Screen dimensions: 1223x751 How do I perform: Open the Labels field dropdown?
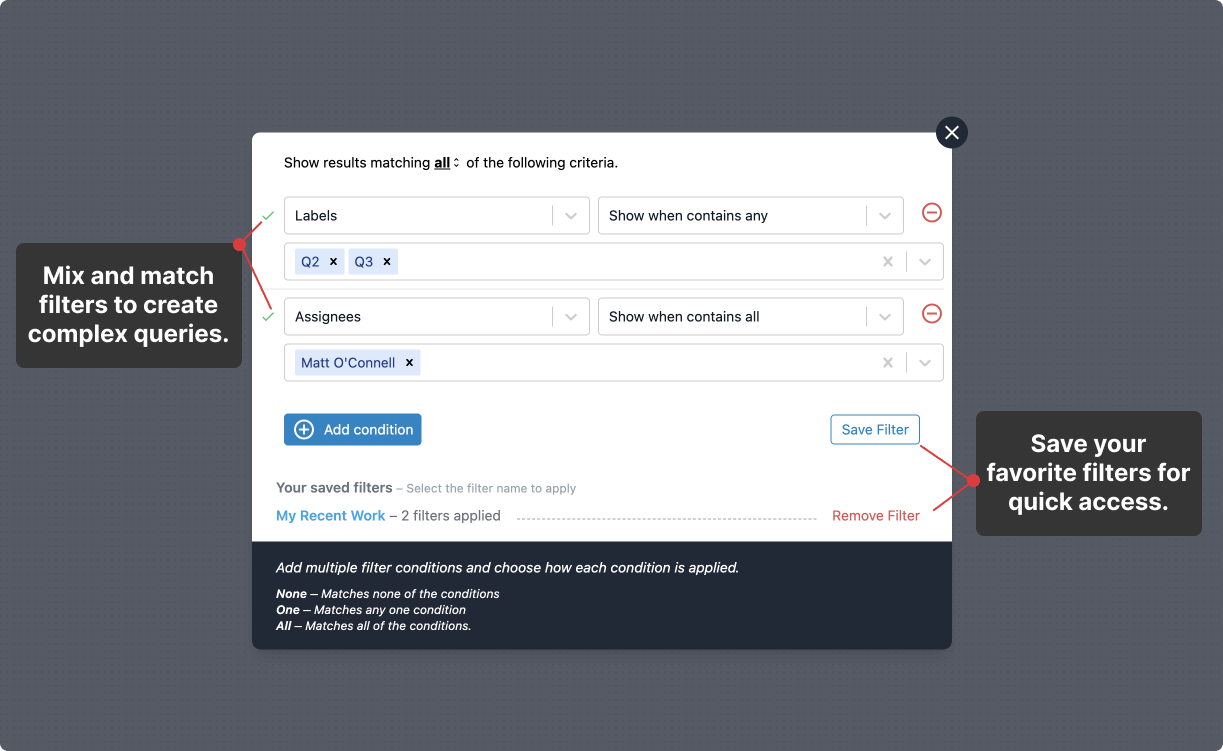tap(437, 216)
